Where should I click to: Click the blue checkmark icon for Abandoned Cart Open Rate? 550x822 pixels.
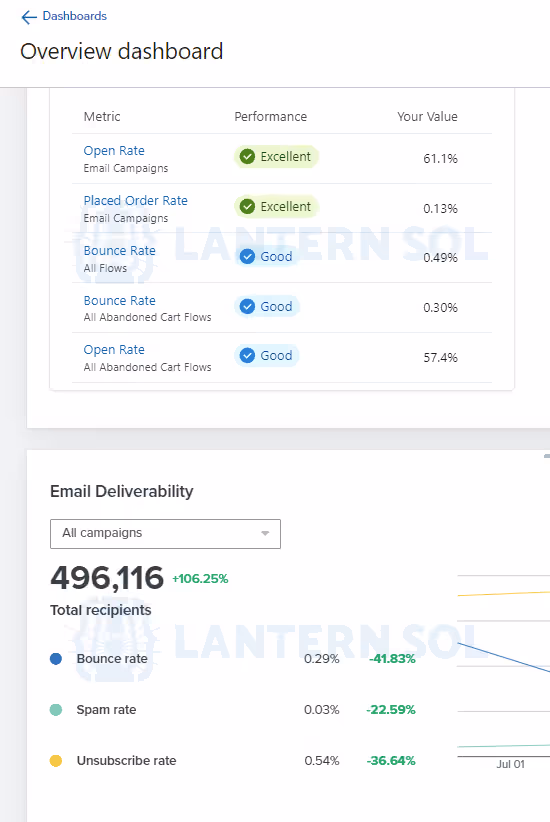[x=247, y=355]
